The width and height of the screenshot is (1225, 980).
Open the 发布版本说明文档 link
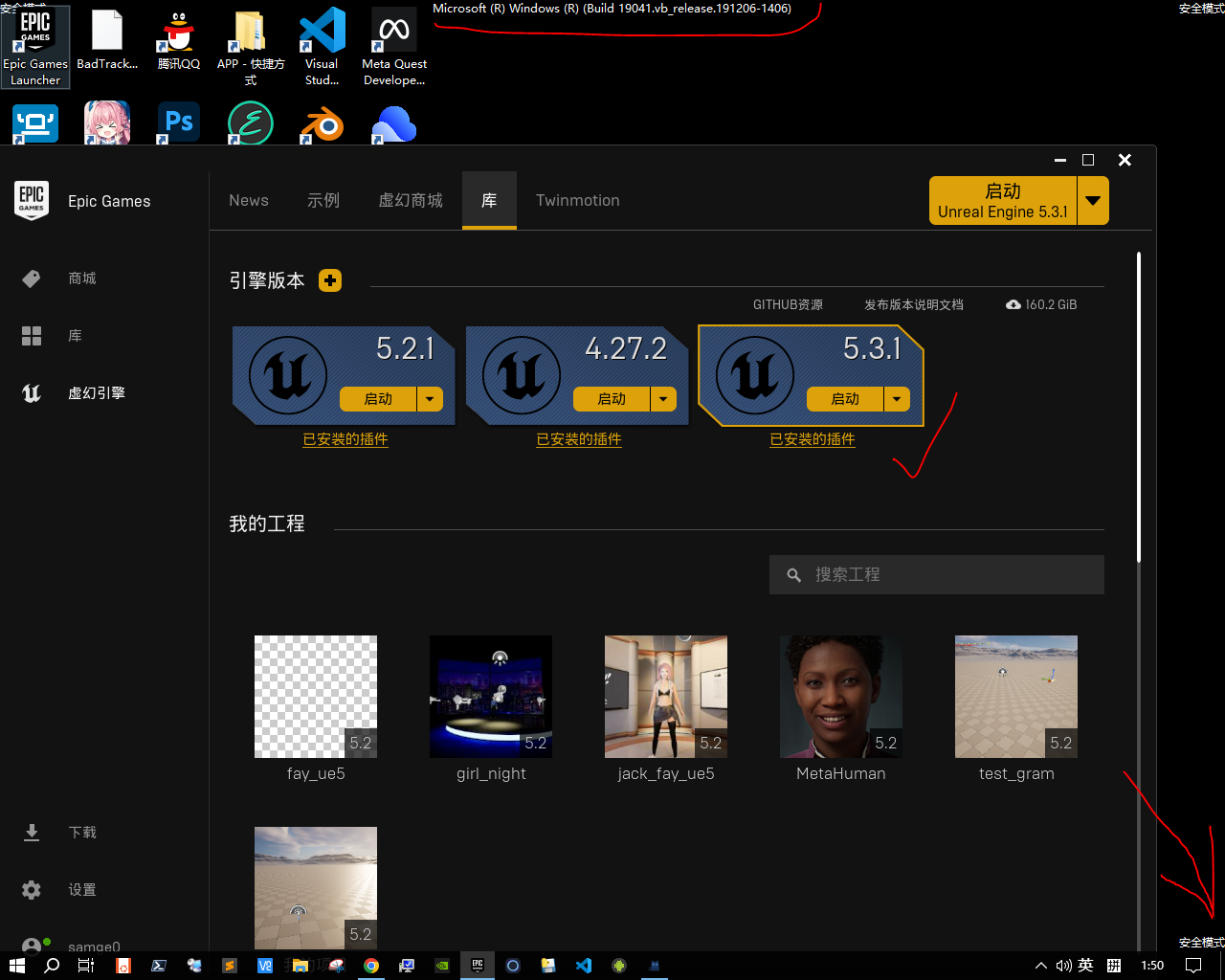coord(914,304)
